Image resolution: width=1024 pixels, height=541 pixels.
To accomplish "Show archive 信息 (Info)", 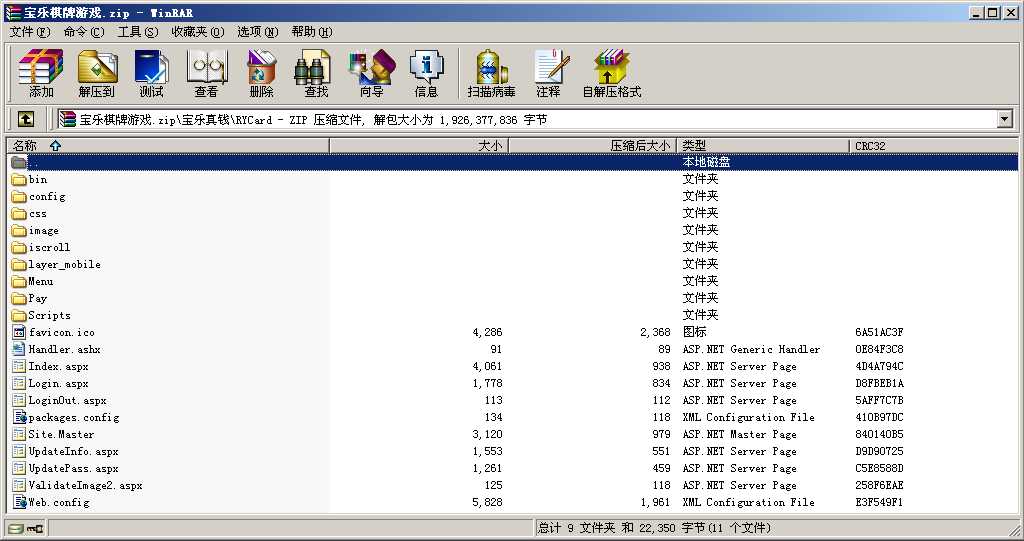I will 426,73.
